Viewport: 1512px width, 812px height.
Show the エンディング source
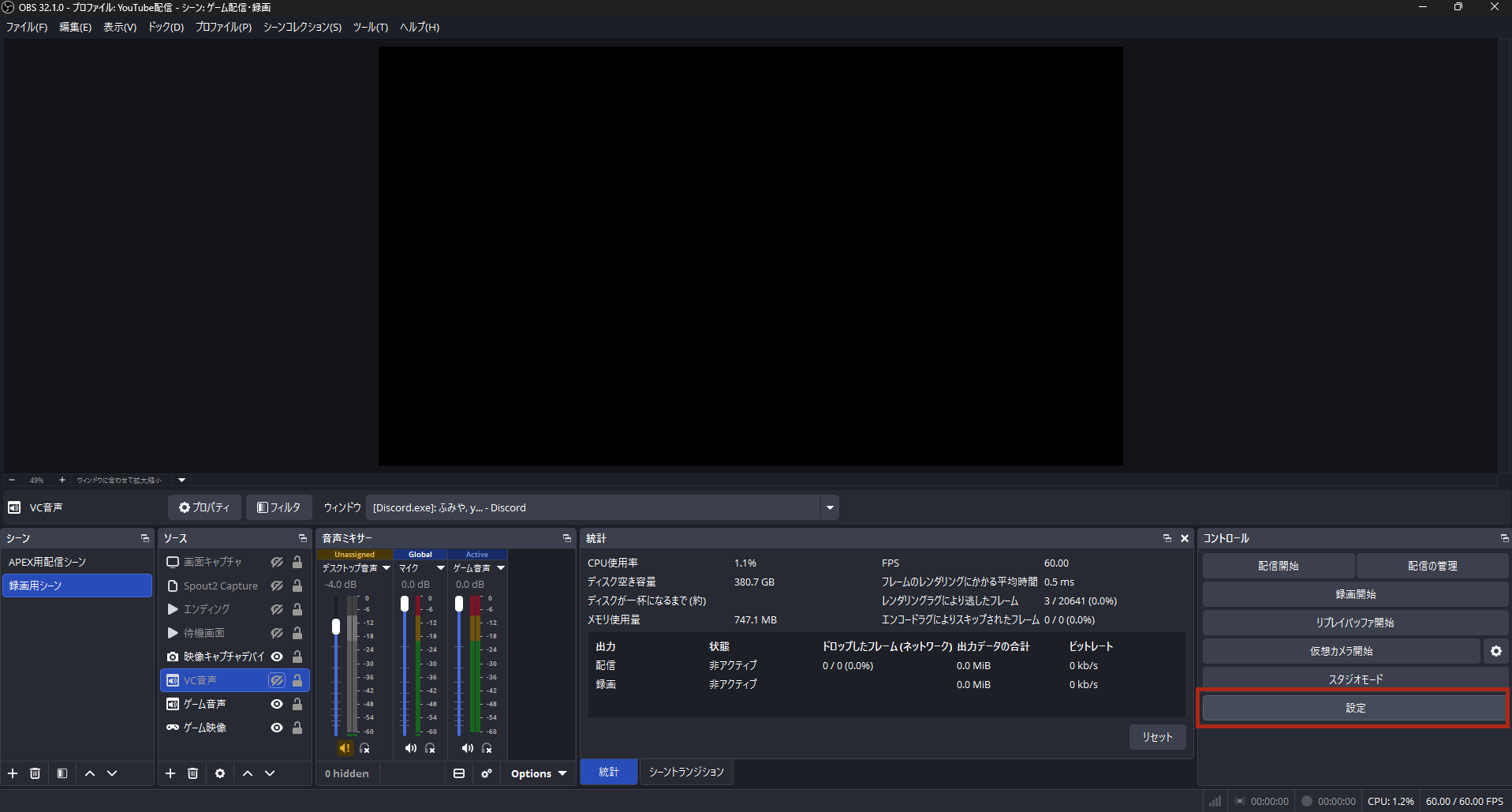[277, 609]
